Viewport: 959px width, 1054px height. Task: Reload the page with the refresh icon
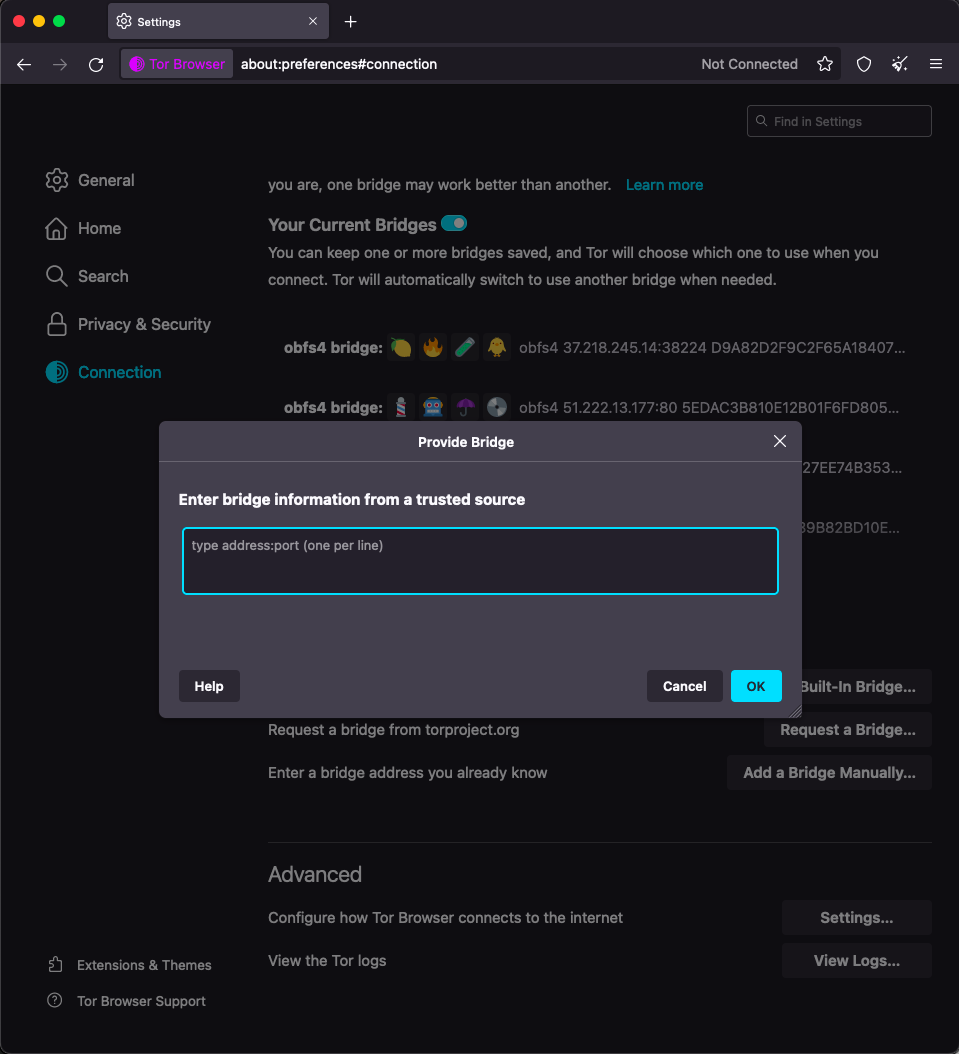tap(96, 65)
